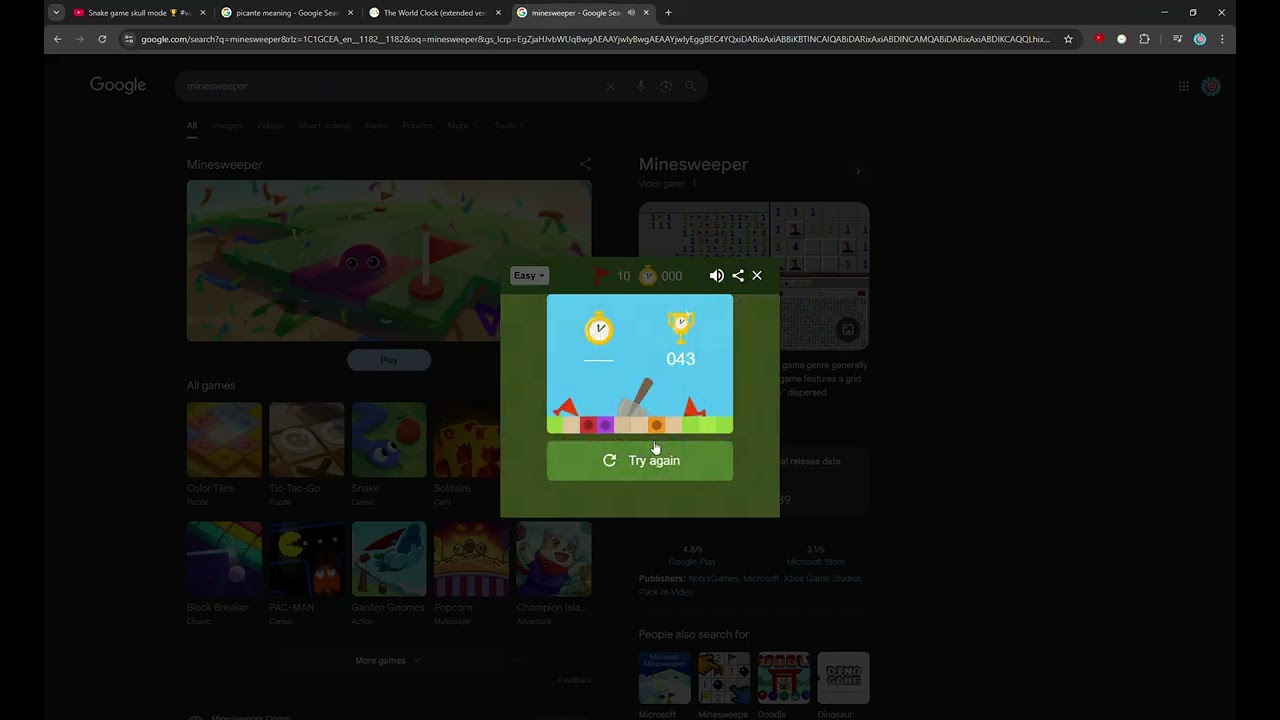Click the stopwatch icon on results card
The image size is (1280, 720).
pos(599,327)
